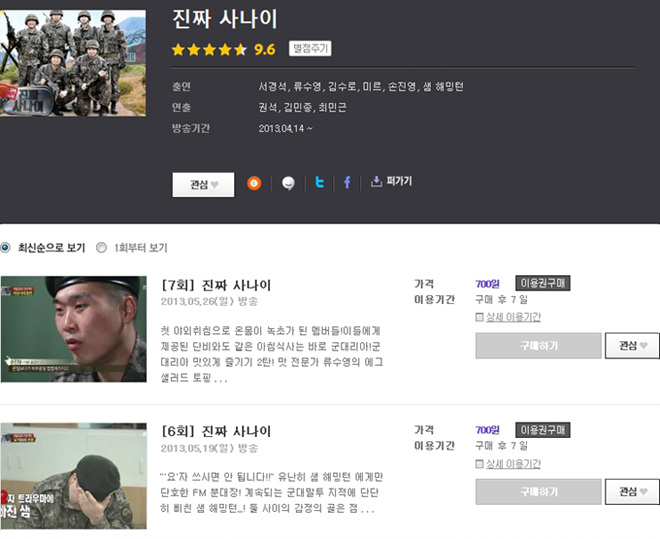The height and width of the screenshot is (539, 660).
Task: Click 구매하기 button for episode 6
Action: coord(538,491)
